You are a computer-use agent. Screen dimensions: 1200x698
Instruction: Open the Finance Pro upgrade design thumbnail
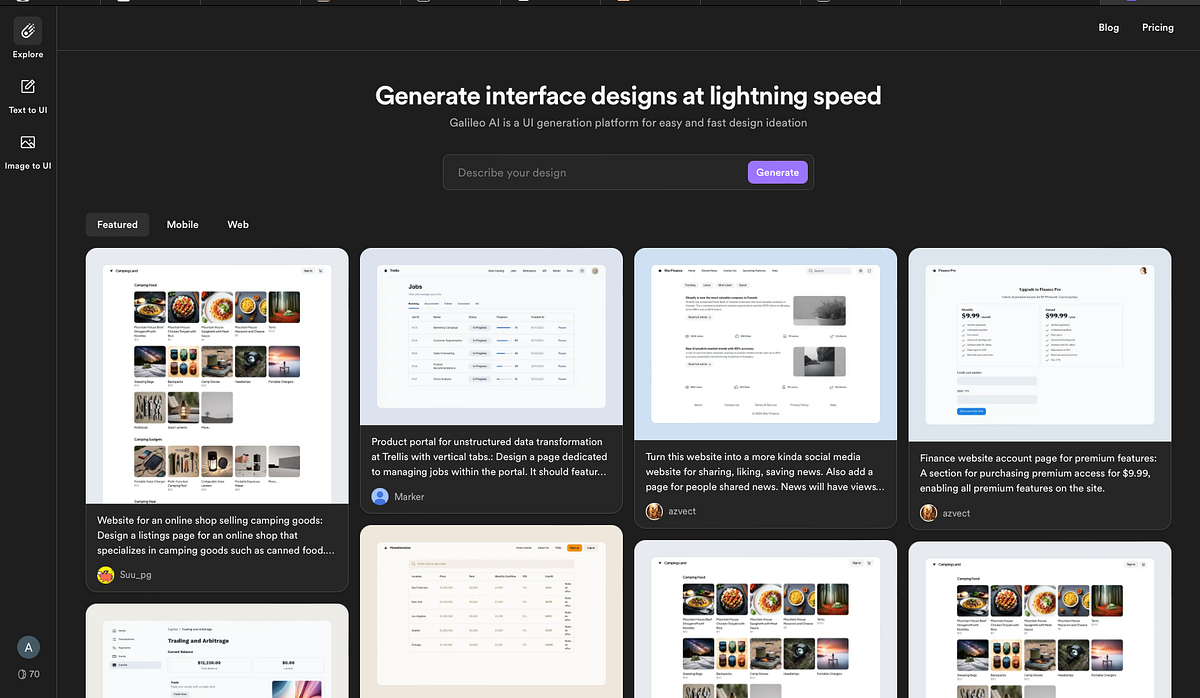coord(1040,344)
